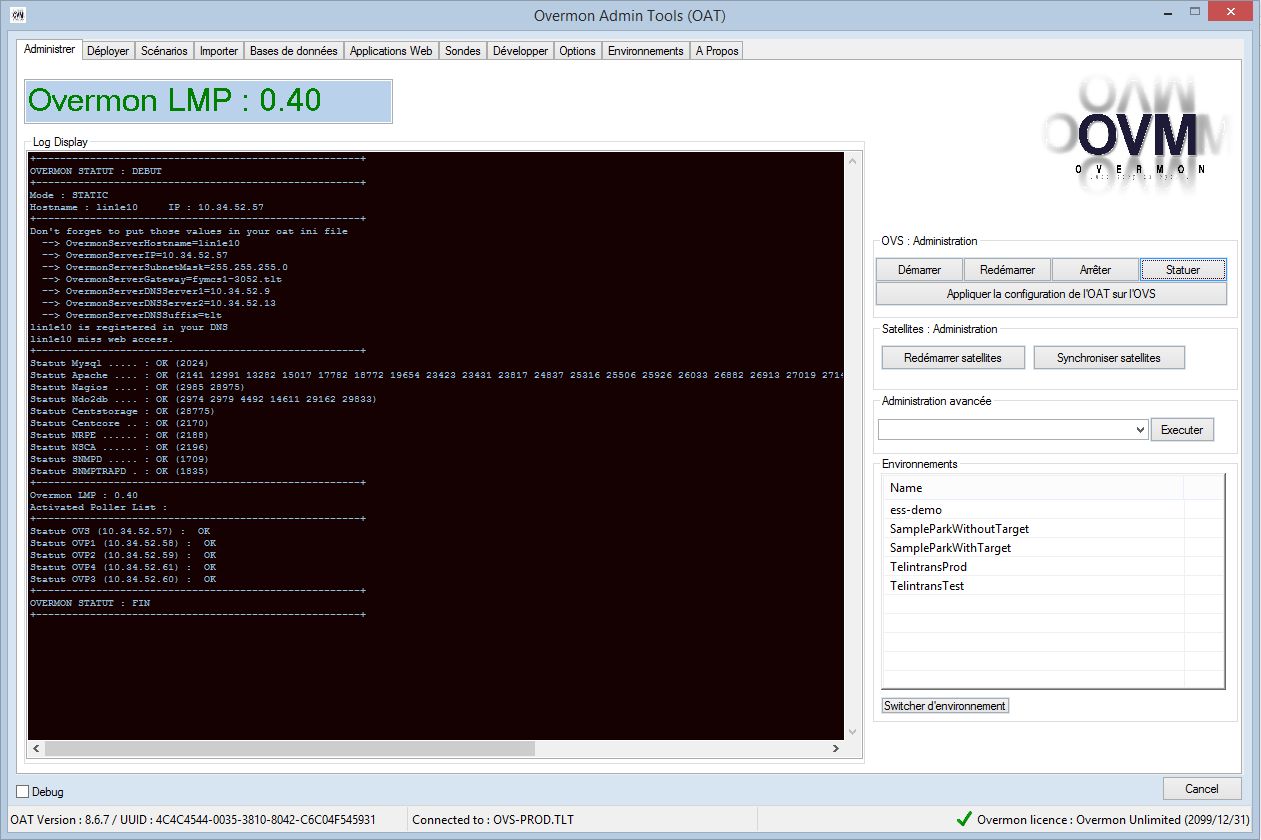Click the Overmon LMP : 0.40 banner
The width and height of the screenshot is (1261, 840).
point(208,101)
